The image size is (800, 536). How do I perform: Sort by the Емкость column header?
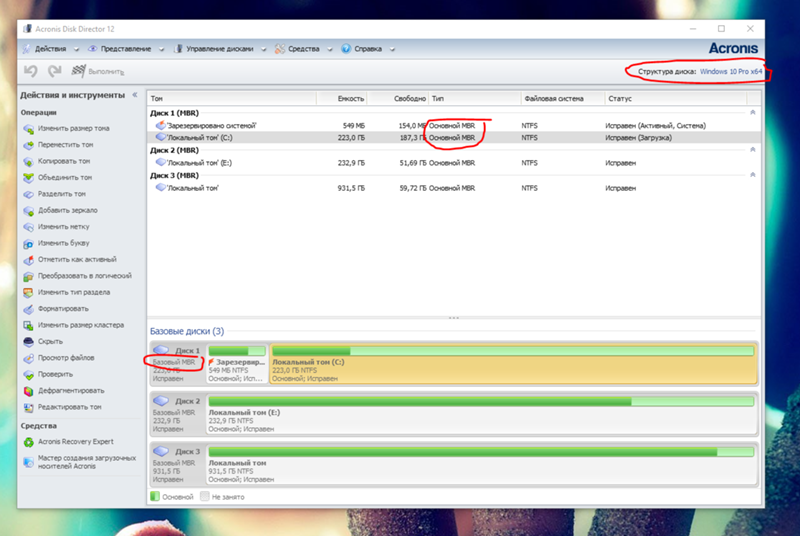point(342,98)
